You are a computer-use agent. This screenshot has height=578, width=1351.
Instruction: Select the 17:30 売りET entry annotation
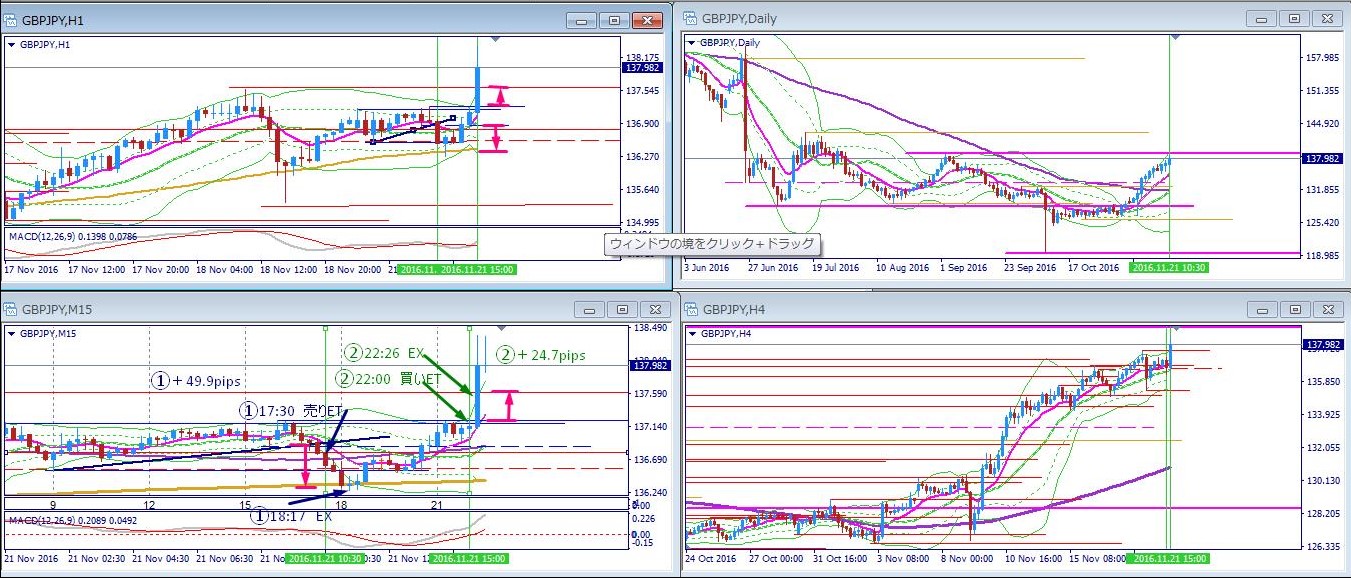pos(281,410)
